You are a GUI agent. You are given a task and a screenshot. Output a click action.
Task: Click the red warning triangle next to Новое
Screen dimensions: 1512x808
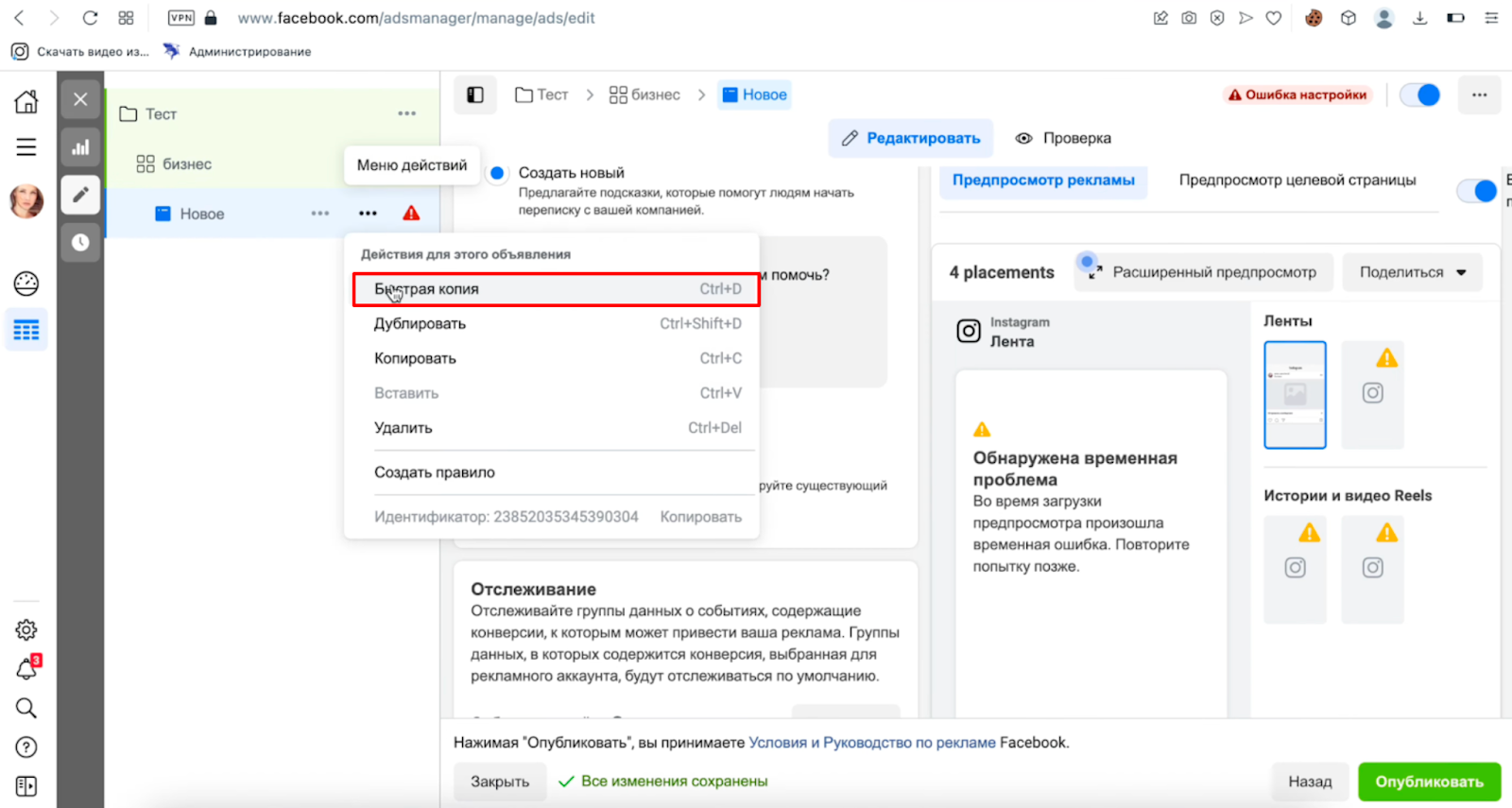[x=411, y=214]
